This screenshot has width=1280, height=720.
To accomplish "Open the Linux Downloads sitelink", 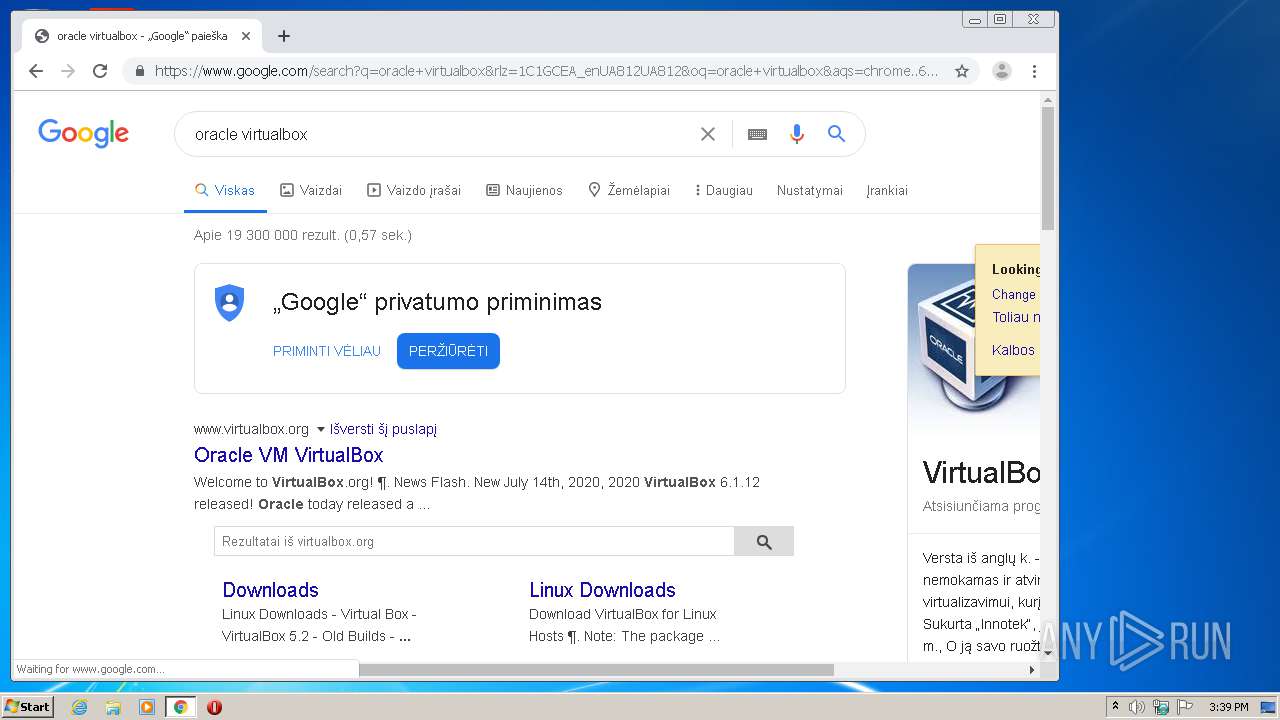I will [603, 590].
